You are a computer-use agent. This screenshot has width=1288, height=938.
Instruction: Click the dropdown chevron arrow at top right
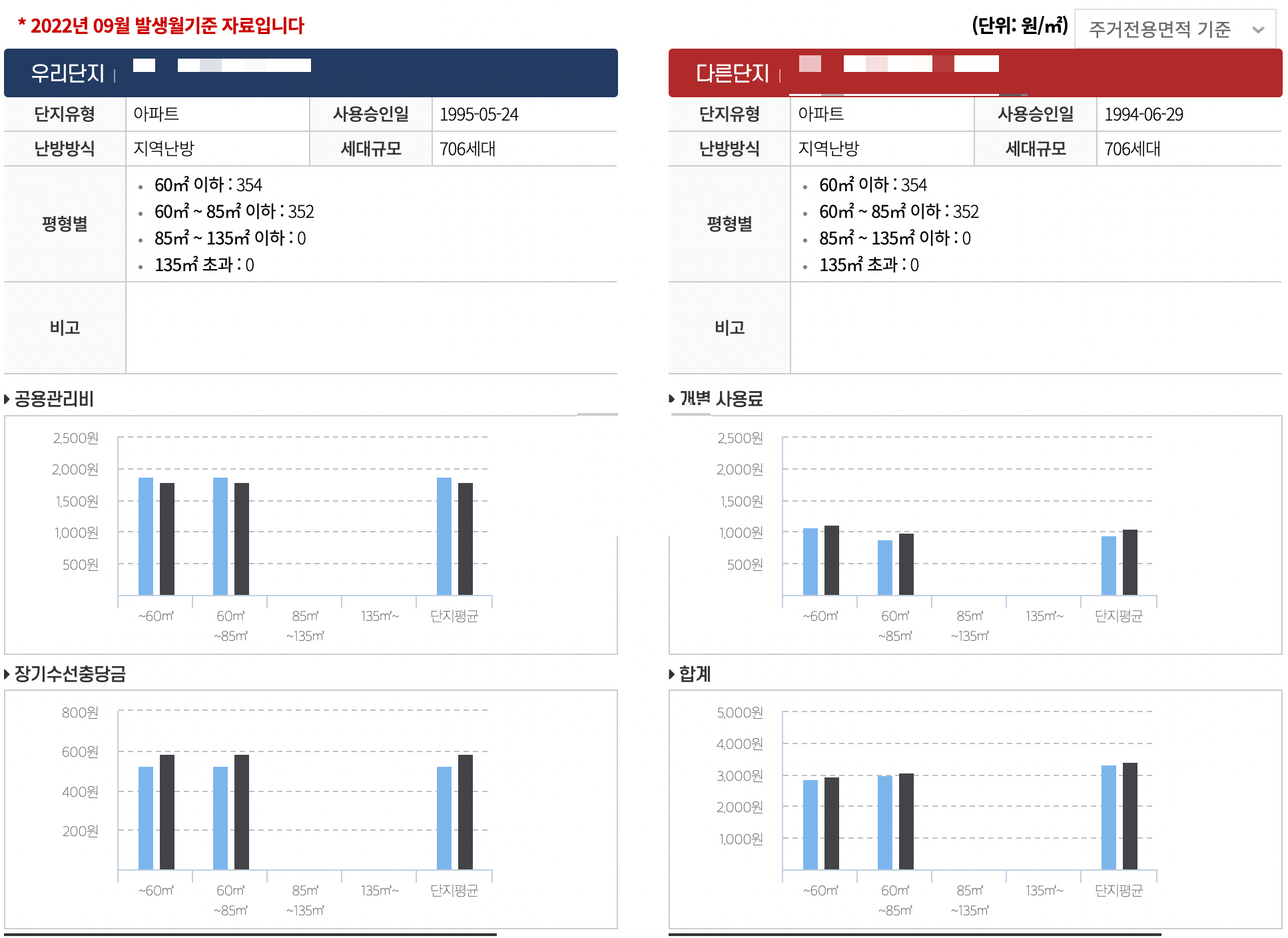pyautogui.click(x=1257, y=29)
